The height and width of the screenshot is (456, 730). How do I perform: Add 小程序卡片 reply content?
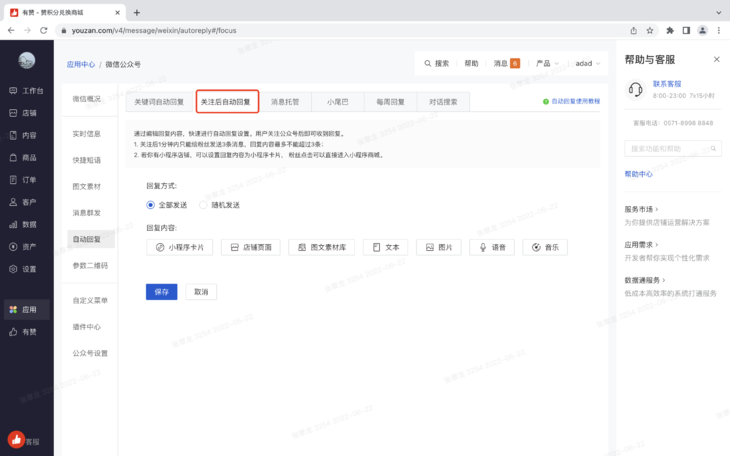(180, 247)
